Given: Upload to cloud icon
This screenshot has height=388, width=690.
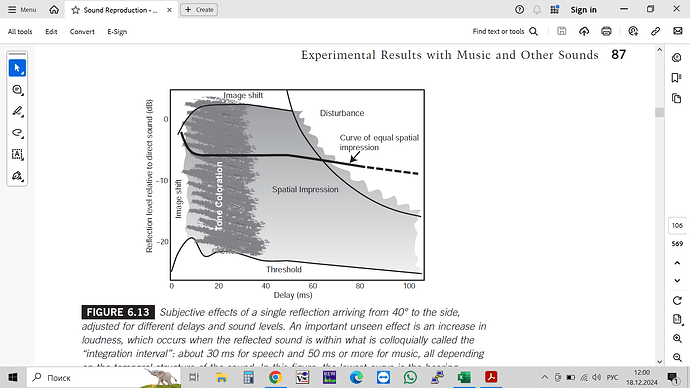Looking at the screenshot, I should click(x=584, y=31).
